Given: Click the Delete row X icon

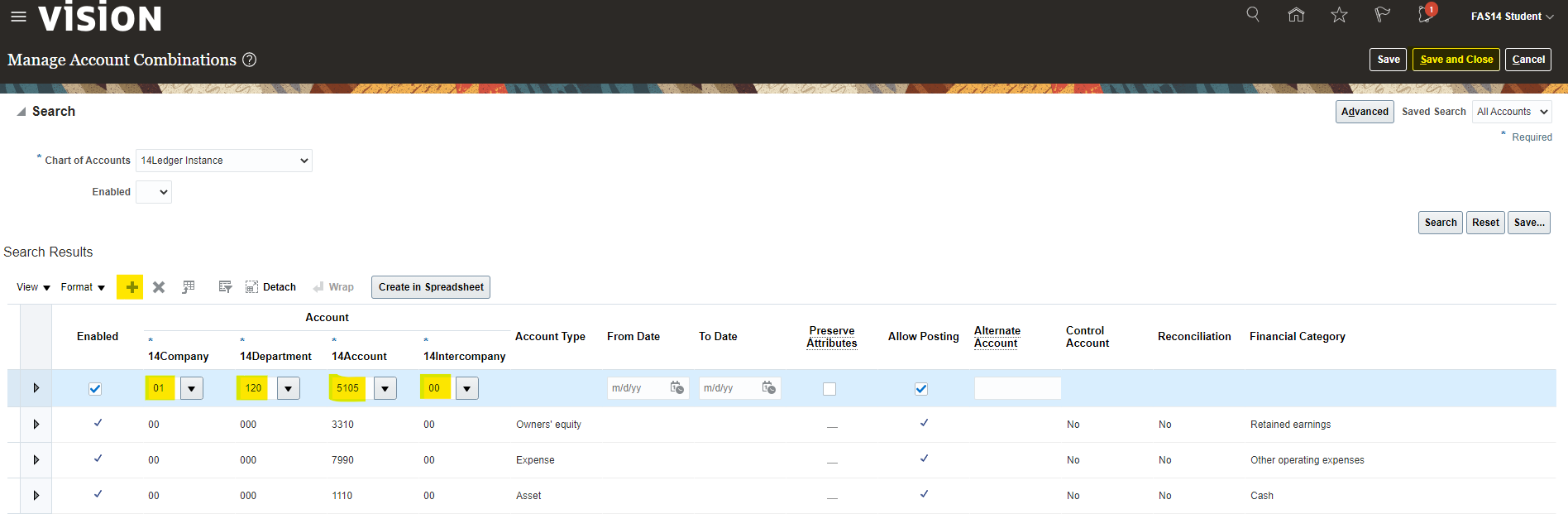Looking at the screenshot, I should [x=159, y=287].
